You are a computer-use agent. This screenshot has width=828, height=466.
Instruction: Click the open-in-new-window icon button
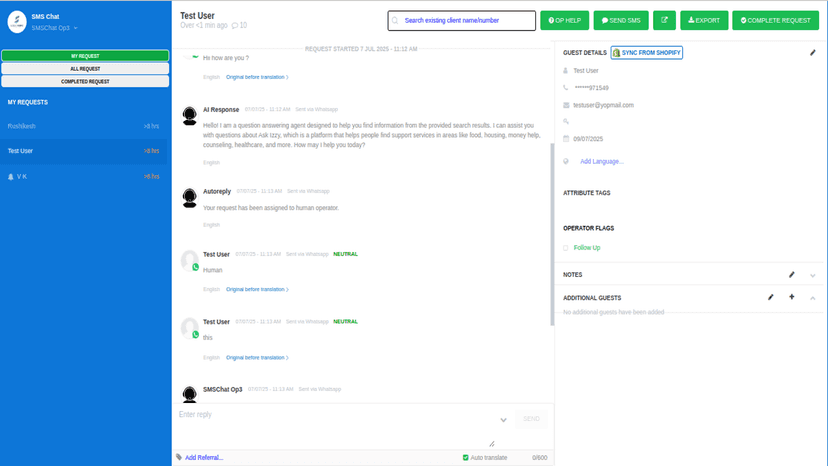point(664,20)
